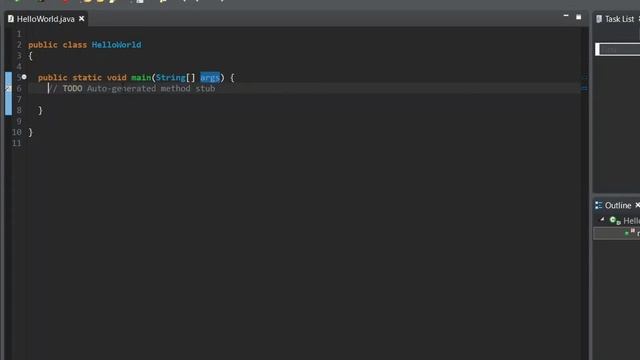Click the Task List clipboard icon
This screenshot has height=360, width=640.
point(599,19)
